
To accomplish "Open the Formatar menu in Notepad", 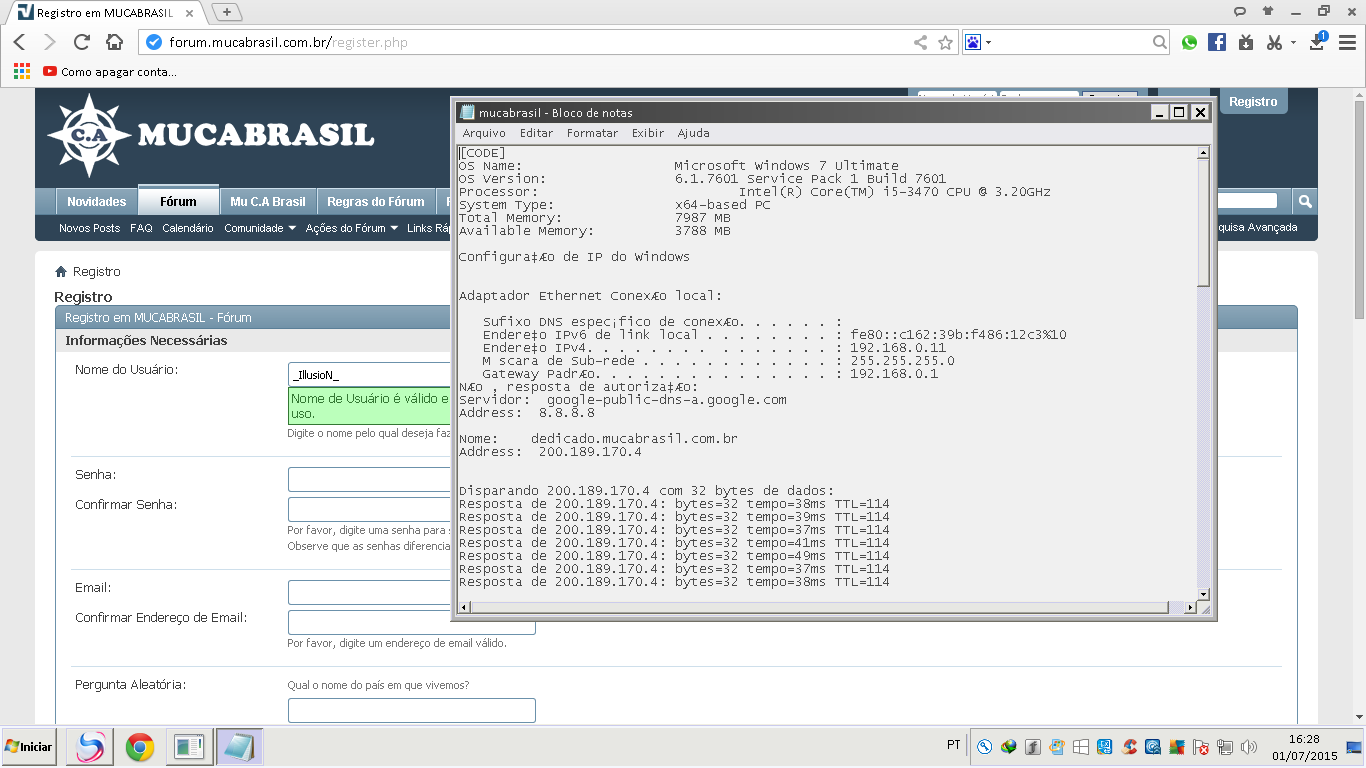I will point(592,133).
